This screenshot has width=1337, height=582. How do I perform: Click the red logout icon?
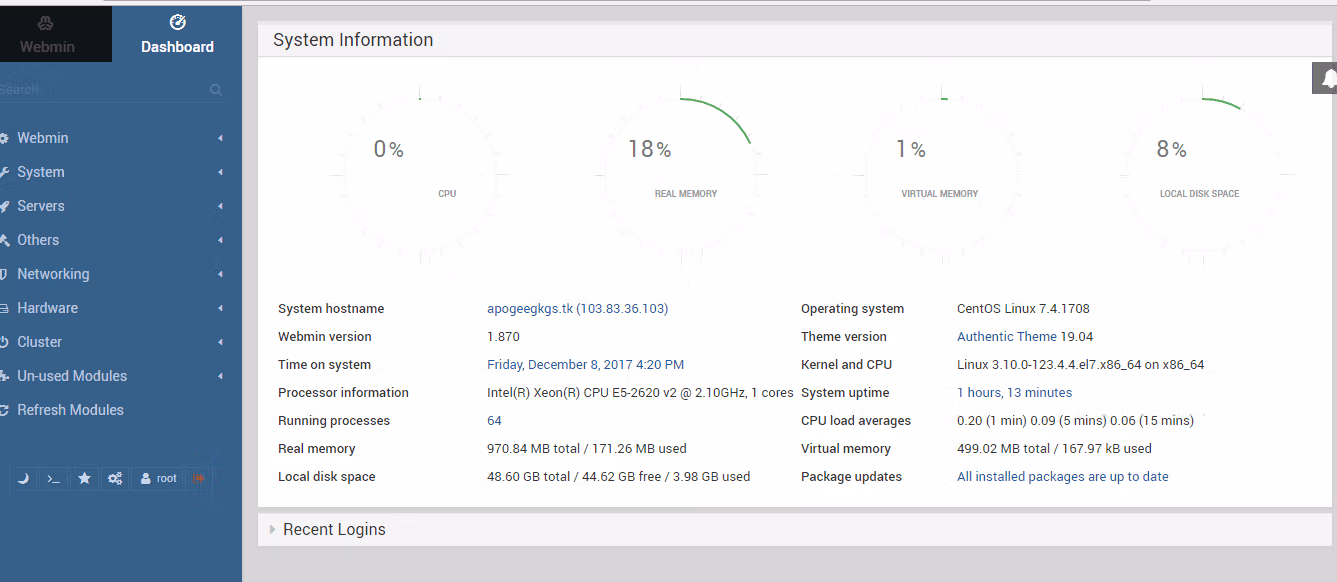coord(199,479)
